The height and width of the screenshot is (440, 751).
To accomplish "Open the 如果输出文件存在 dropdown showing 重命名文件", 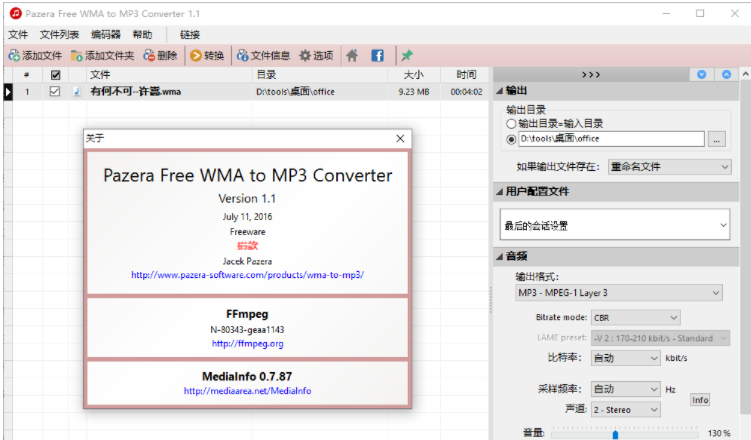I will [670, 167].
